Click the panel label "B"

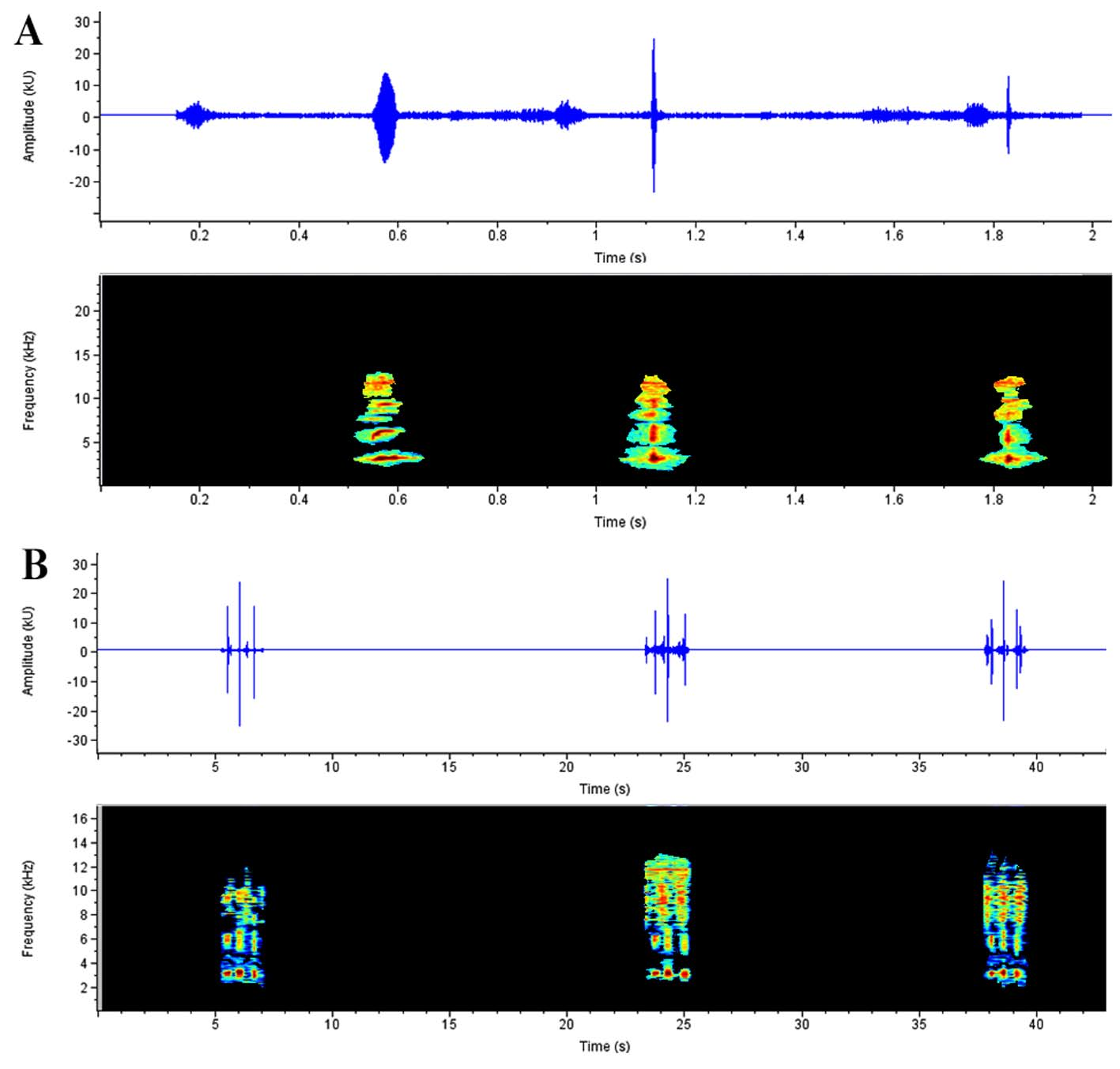[35, 565]
